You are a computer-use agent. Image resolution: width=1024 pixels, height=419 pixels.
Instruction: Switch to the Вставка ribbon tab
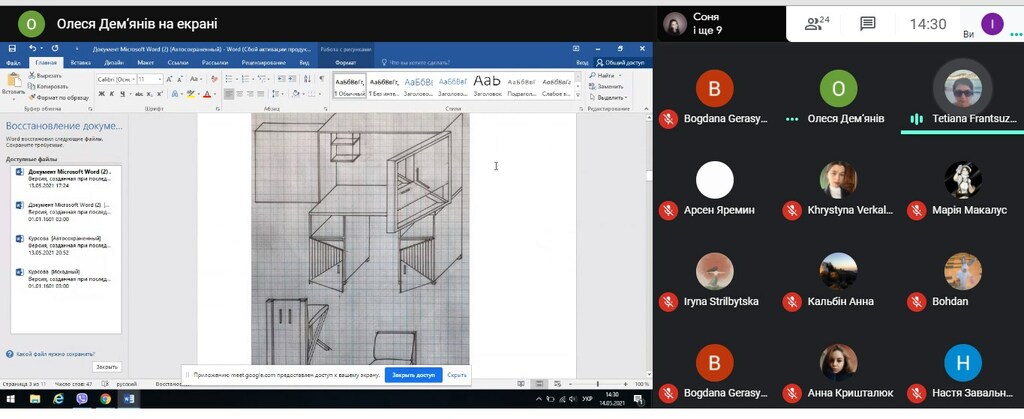pos(81,62)
